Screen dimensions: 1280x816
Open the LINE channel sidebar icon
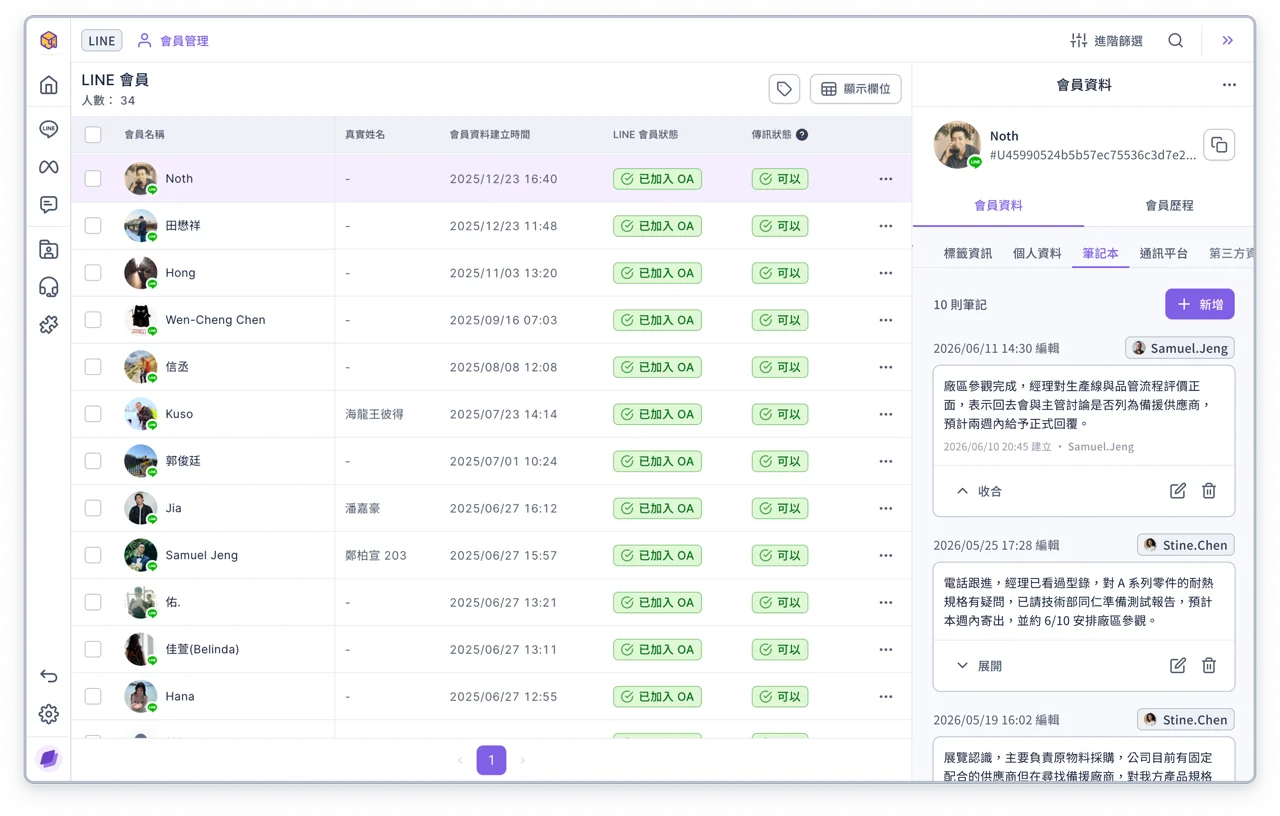[49, 129]
